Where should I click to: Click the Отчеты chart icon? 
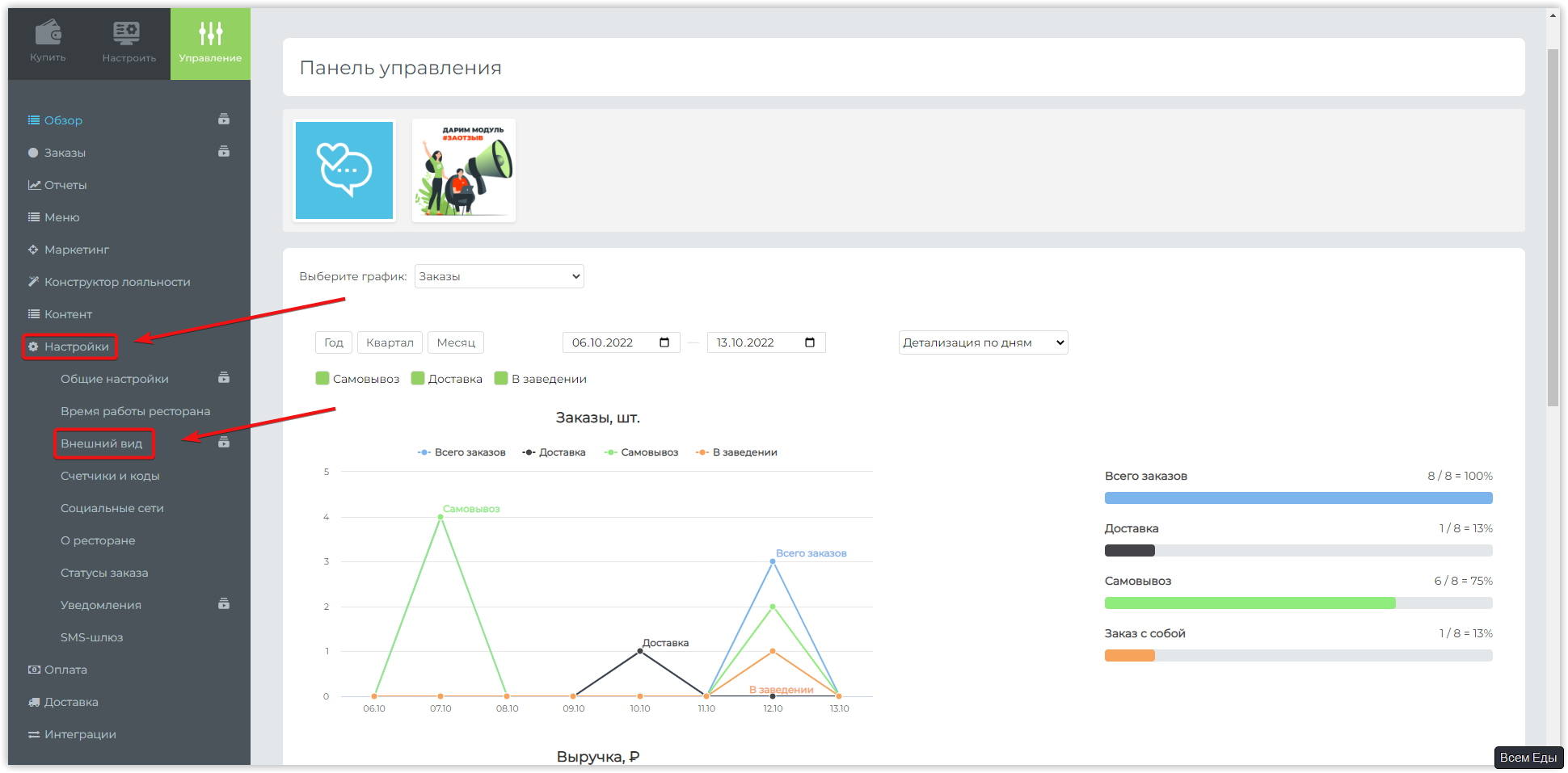(x=34, y=185)
